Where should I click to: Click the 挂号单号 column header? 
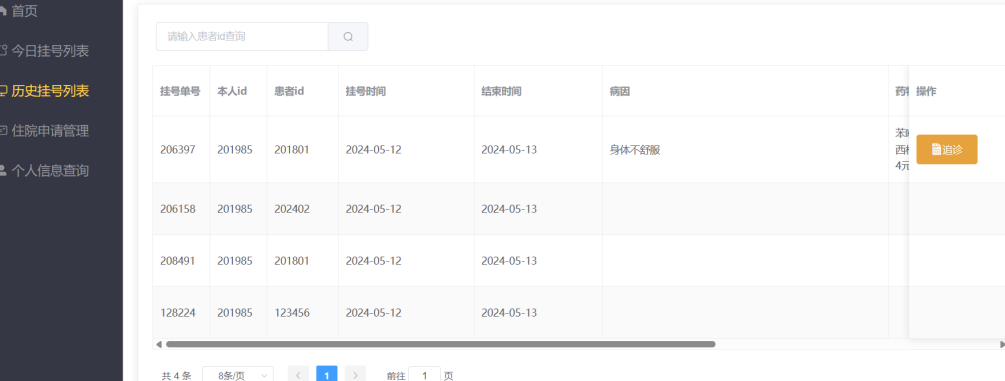[x=180, y=91]
